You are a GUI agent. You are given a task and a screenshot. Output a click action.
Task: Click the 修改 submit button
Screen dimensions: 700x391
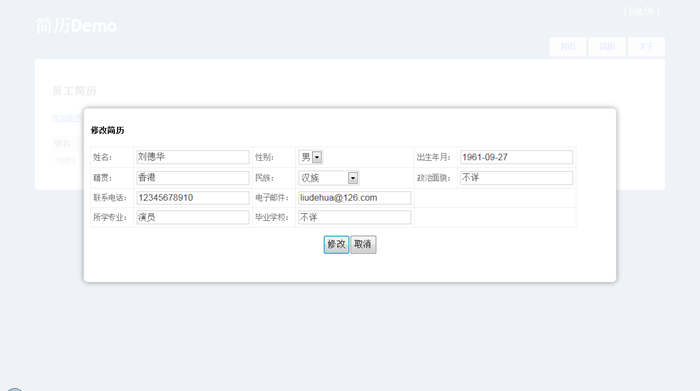[x=336, y=245]
